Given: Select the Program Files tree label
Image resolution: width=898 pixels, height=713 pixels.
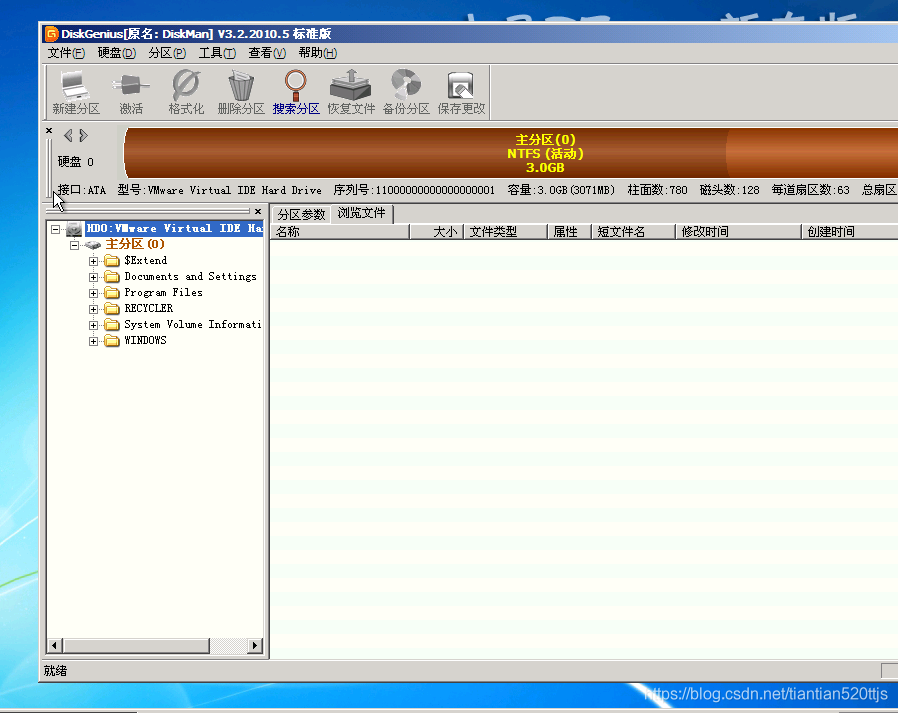Looking at the screenshot, I should click(x=164, y=293).
